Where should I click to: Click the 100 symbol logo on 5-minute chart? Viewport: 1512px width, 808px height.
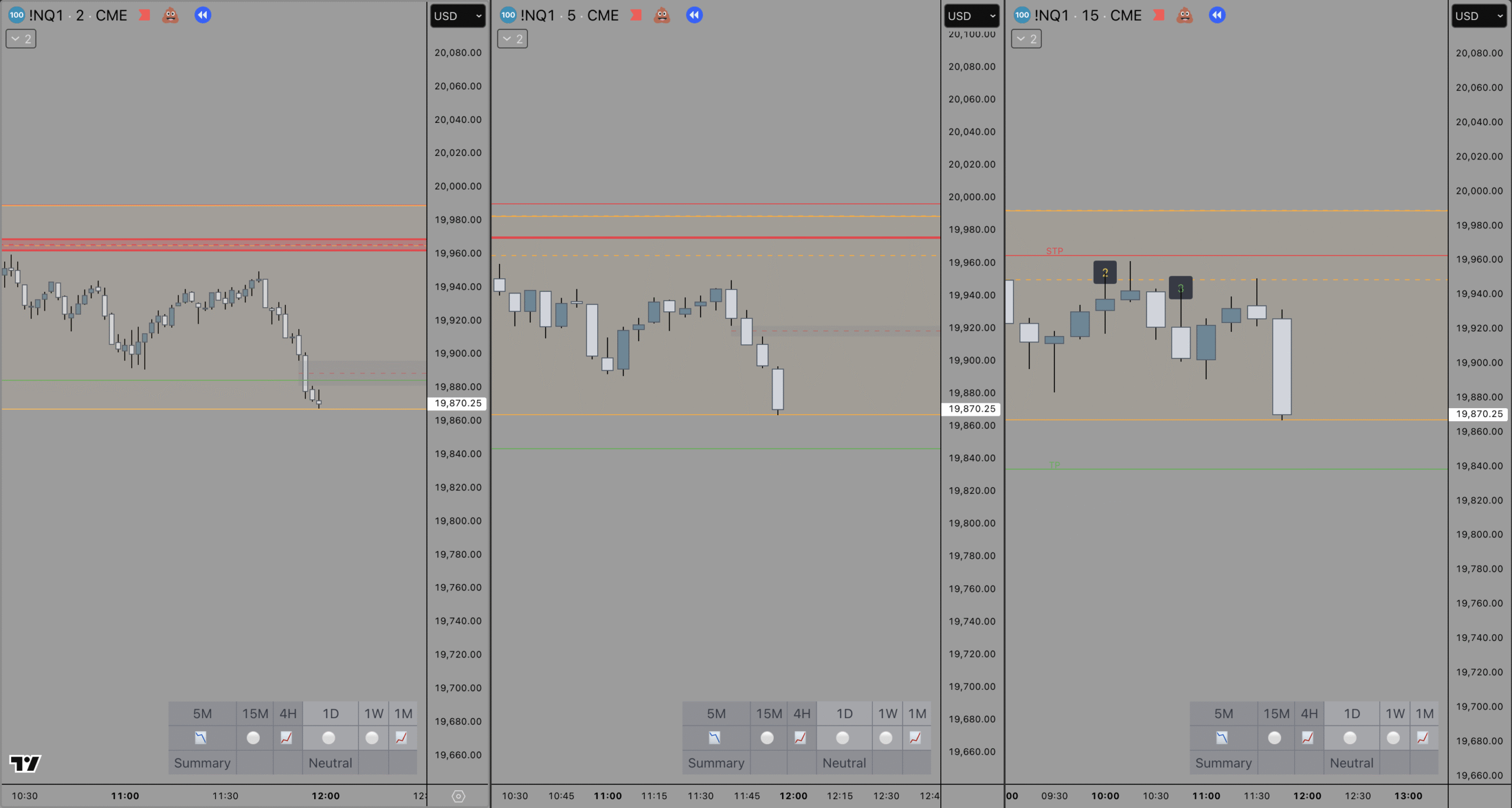[x=508, y=15]
